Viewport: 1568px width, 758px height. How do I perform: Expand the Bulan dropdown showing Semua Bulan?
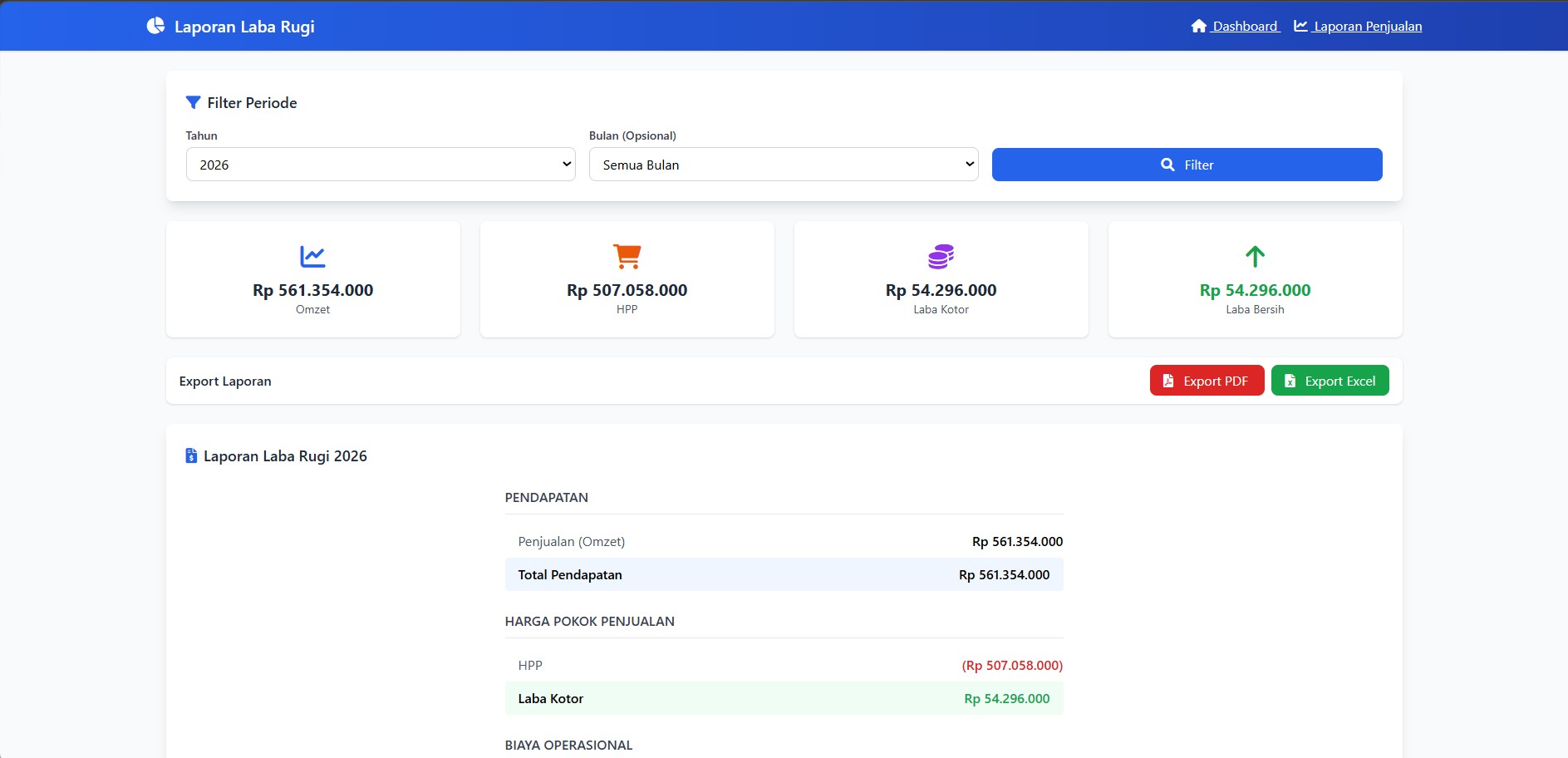[x=784, y=165]
